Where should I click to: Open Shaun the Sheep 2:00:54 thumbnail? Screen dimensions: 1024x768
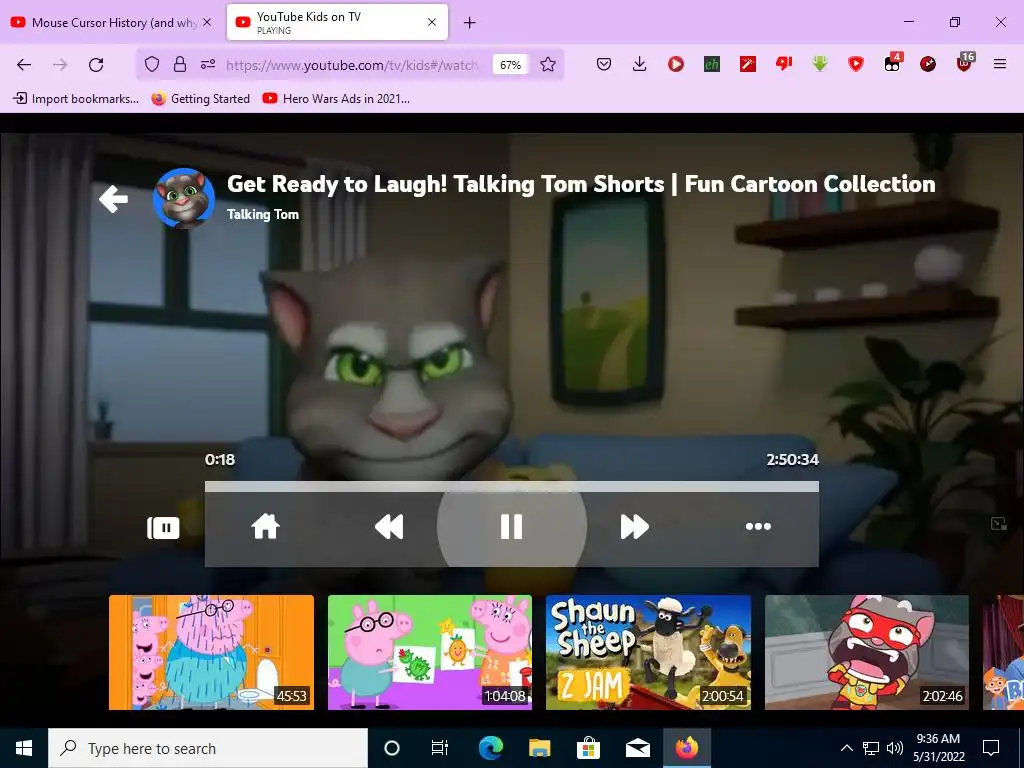[648, 652]
